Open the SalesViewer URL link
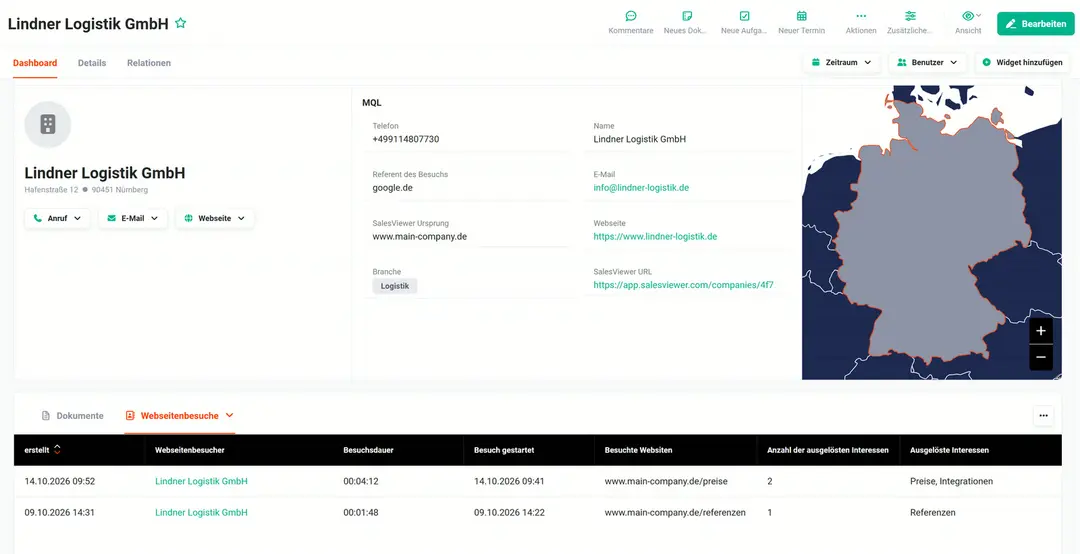Viewport: 1080px width, 554px height. 681,285
